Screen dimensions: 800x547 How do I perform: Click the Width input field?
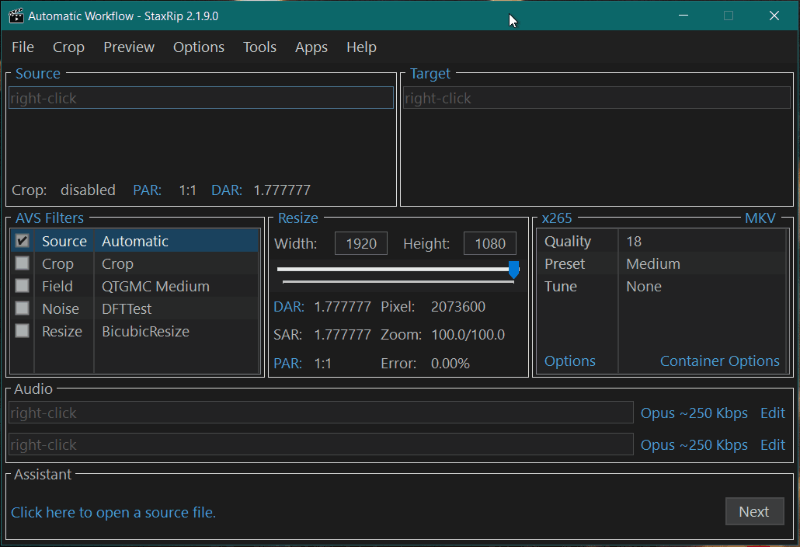[361, 243]
